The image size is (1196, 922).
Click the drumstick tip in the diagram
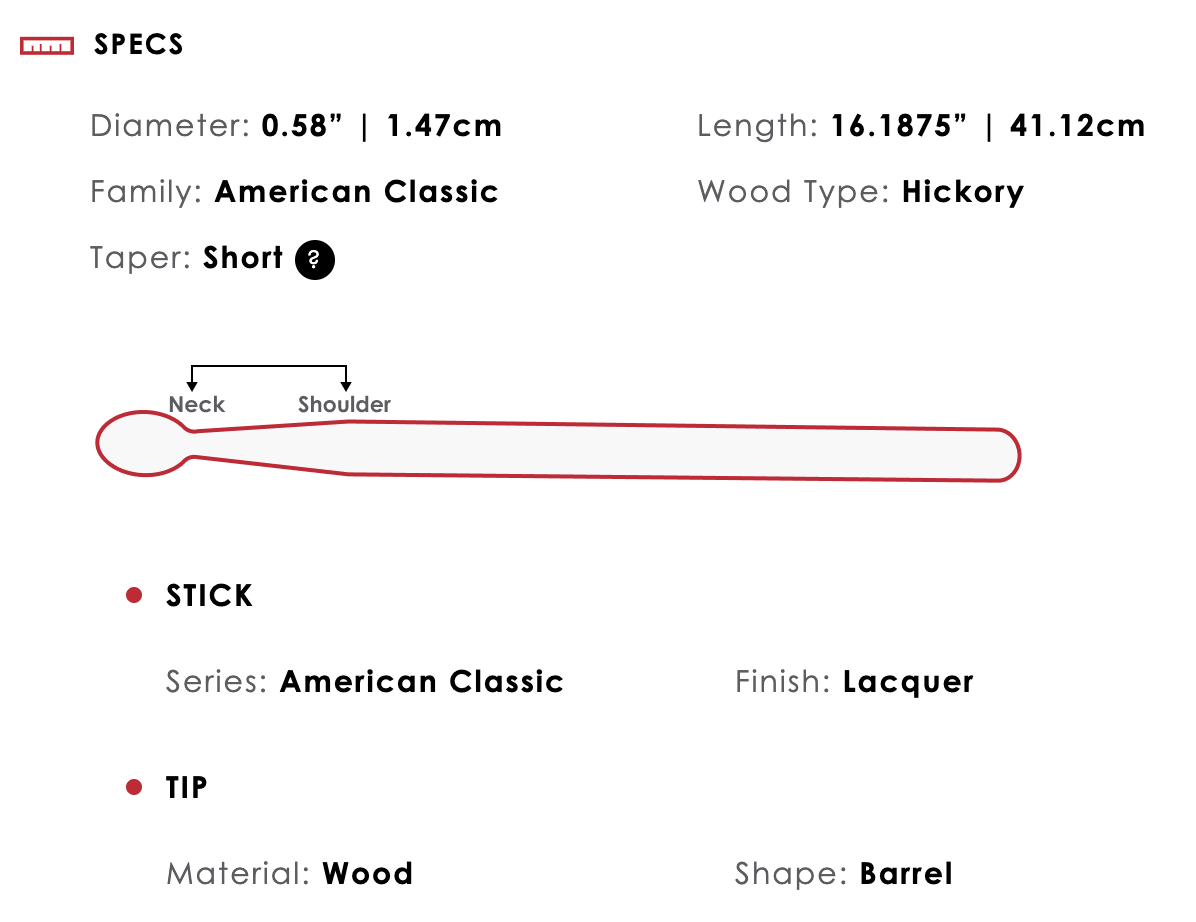(x=144, y=444)
